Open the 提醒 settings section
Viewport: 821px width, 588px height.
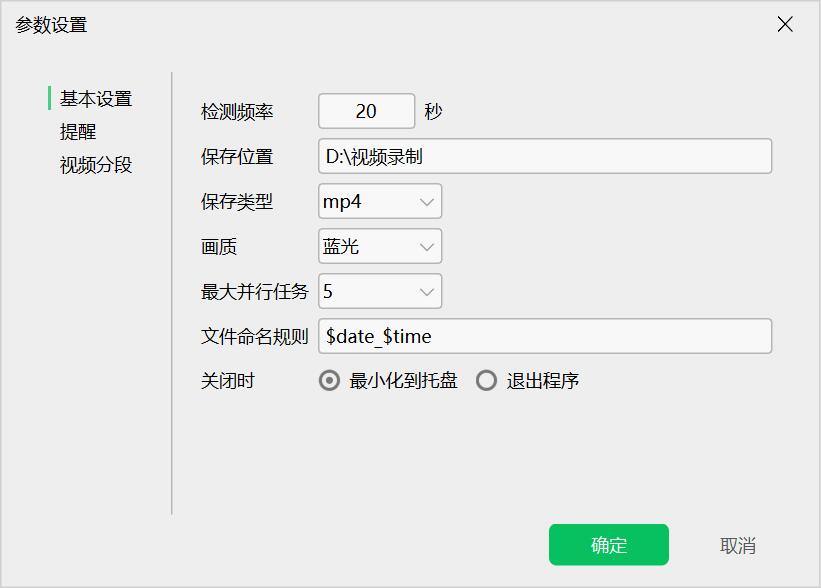(78, 132)
